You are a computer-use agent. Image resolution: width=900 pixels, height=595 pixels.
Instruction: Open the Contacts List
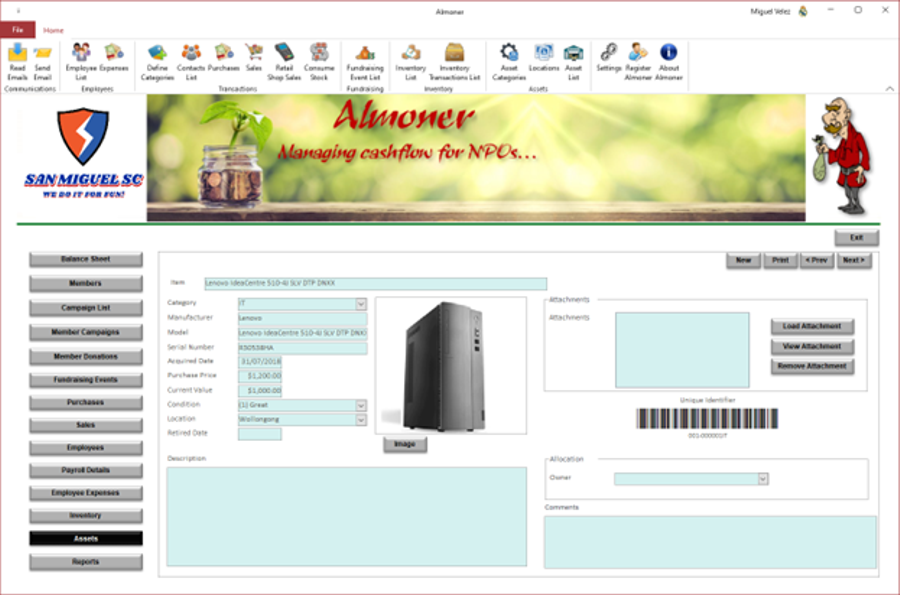pyautogui.click(x=191, y=62)
